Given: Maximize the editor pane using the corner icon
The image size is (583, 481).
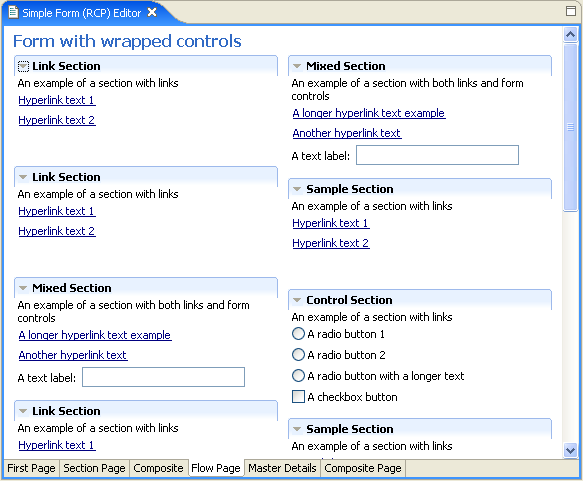Looking at the screenshot, I should point(571,11).
